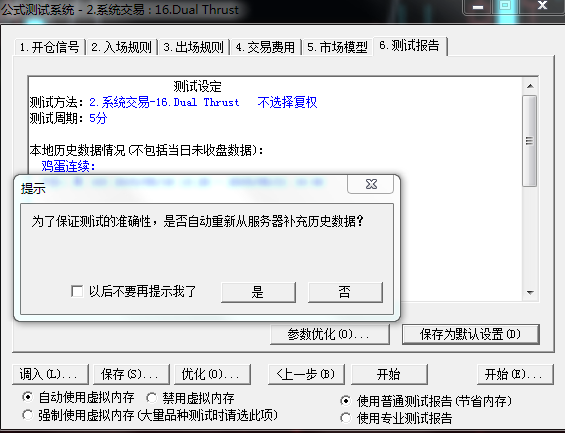Click the 测试设定 heading text
The width and height of the screenshot is (565, 433).
(197, 86)
